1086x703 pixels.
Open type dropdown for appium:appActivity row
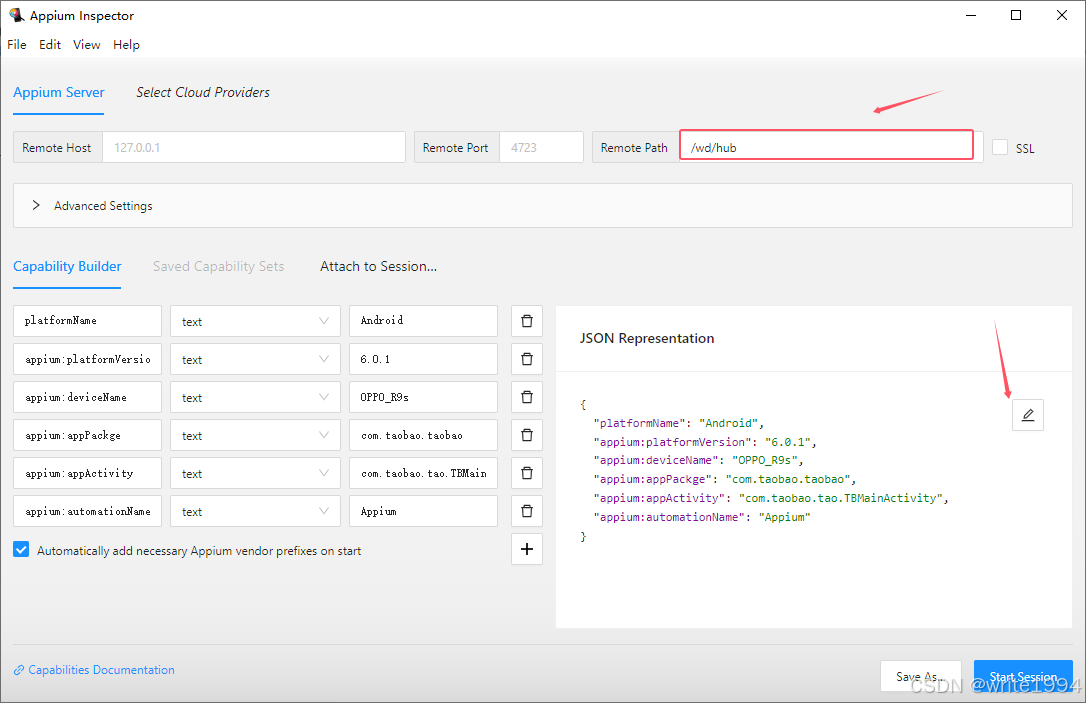pos(256,474)
